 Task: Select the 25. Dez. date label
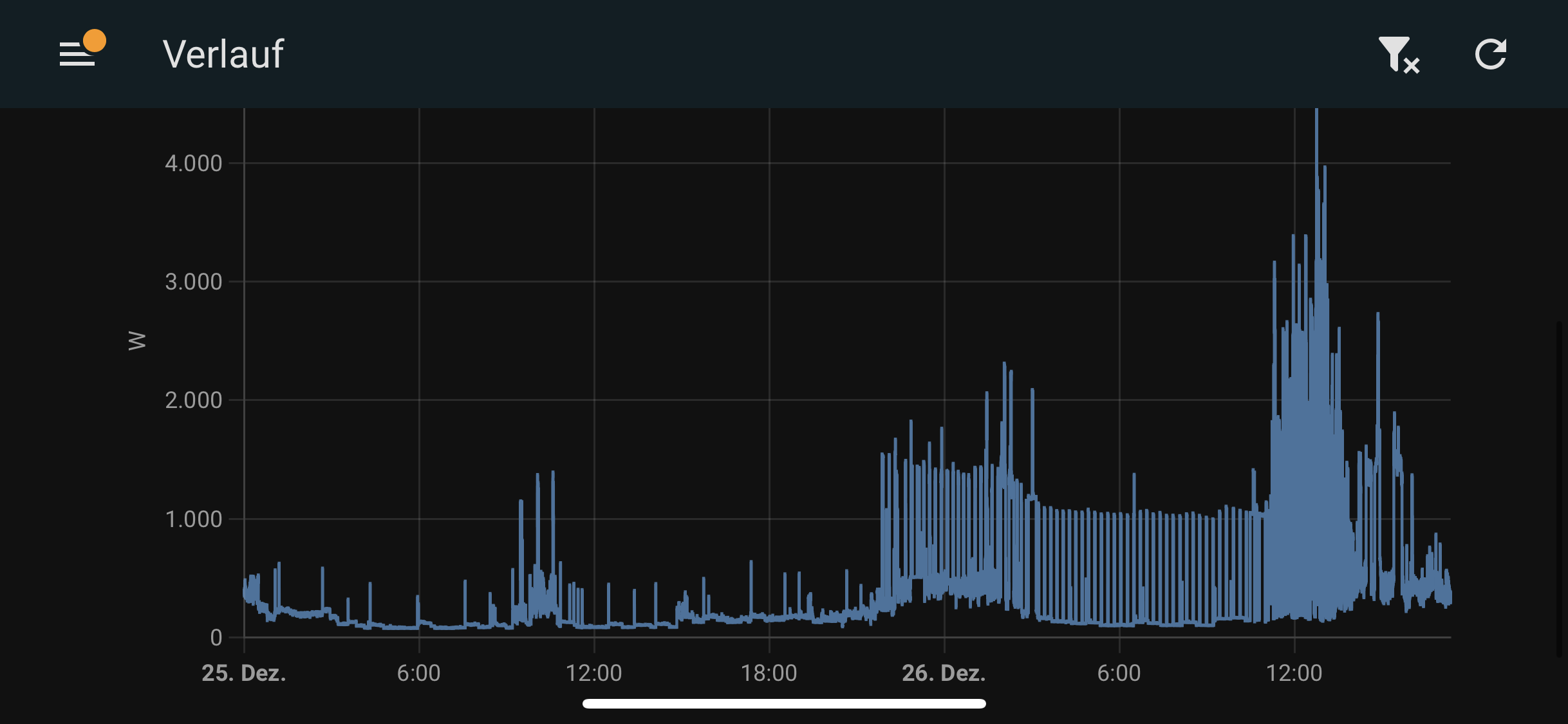[x=243, y=673]
